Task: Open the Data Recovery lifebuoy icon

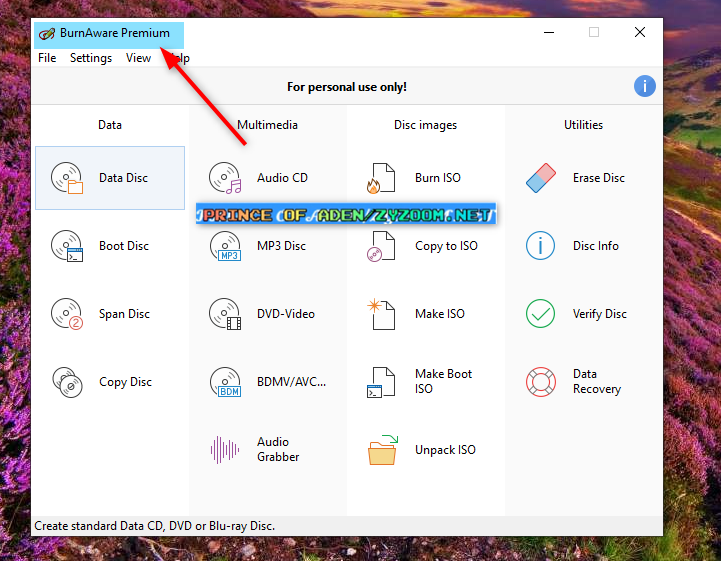Action: pyautogui.click(x=541, y=382)
